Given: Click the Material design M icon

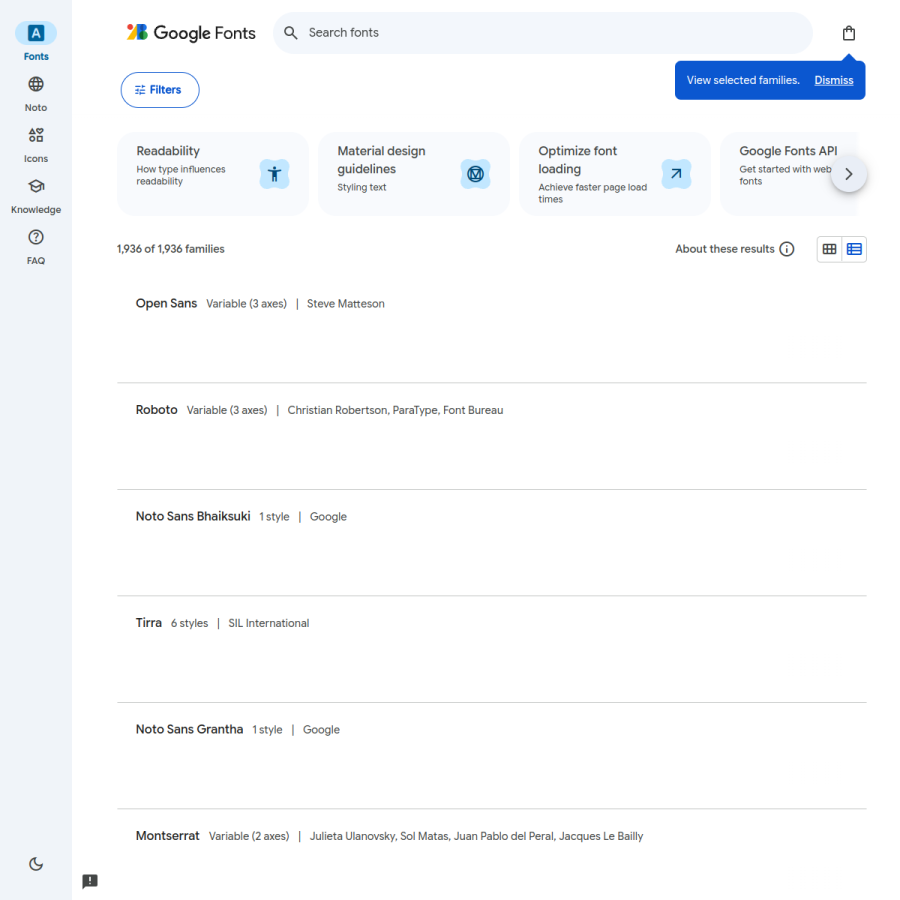Looking at the screenshot, I should click(475, 174).
